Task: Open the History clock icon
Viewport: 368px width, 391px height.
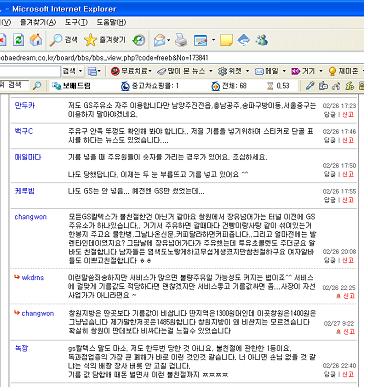Action: click(x=139, y=40)
